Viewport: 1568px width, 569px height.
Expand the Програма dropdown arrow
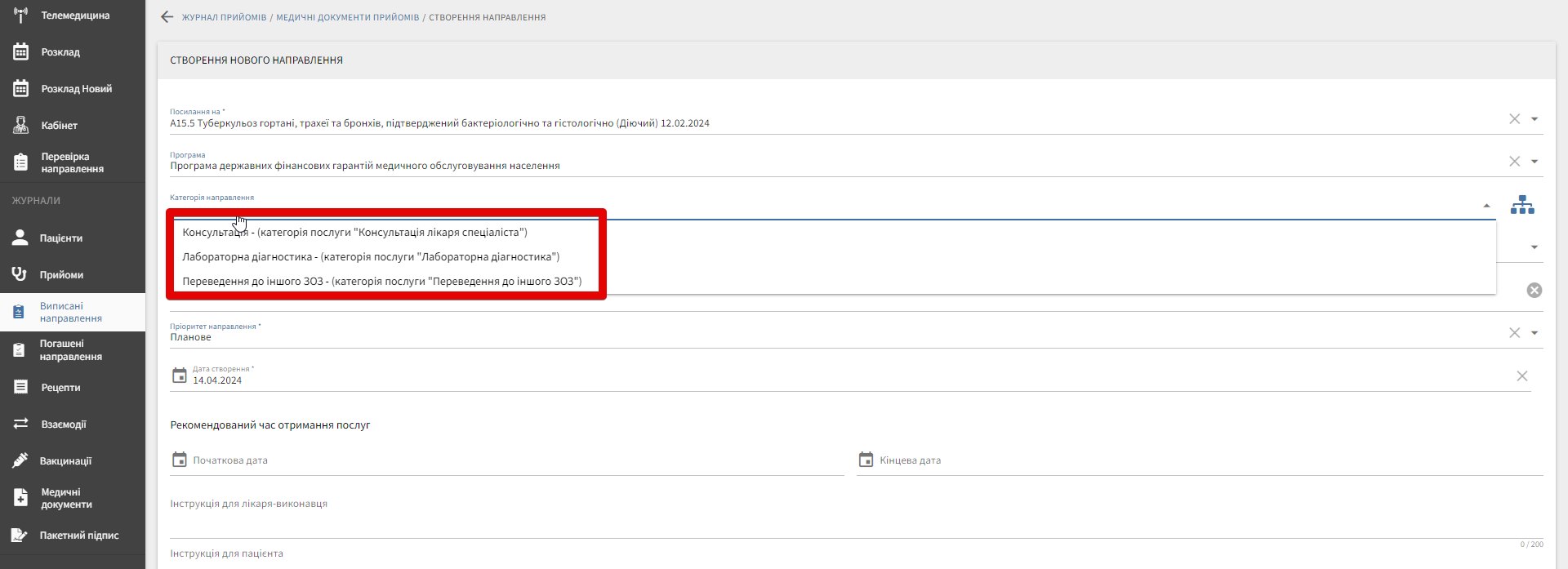click(x=1535, y=162)
